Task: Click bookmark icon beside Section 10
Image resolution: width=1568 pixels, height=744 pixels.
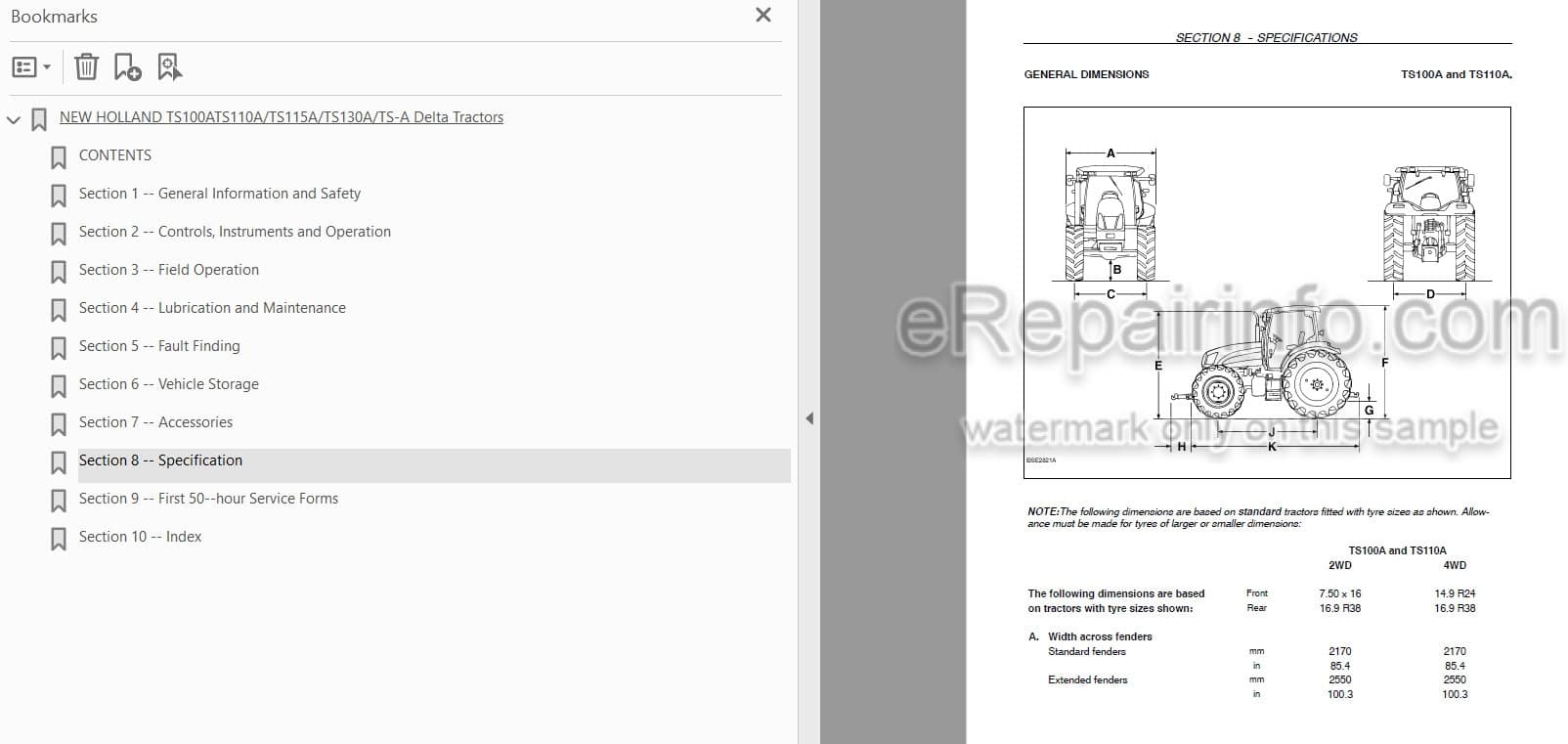Action: [59, 539]
